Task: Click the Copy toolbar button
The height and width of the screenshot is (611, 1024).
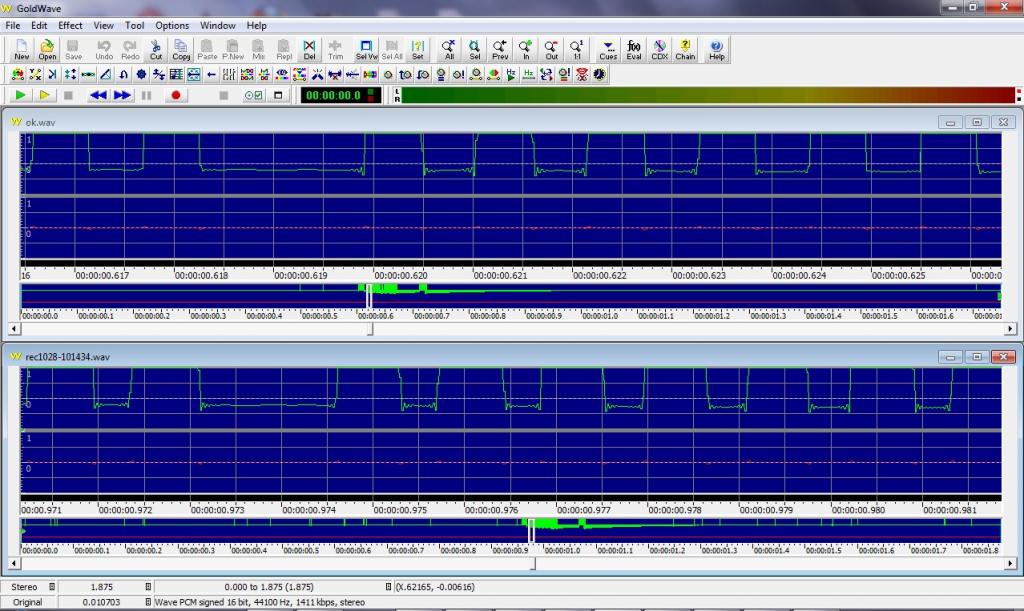Action: point(181,49)
